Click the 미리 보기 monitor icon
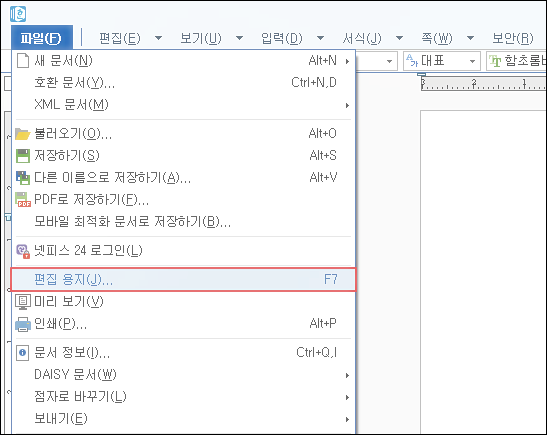The width and height of the screenshot is (547, 435). click(x=23, y=302)
